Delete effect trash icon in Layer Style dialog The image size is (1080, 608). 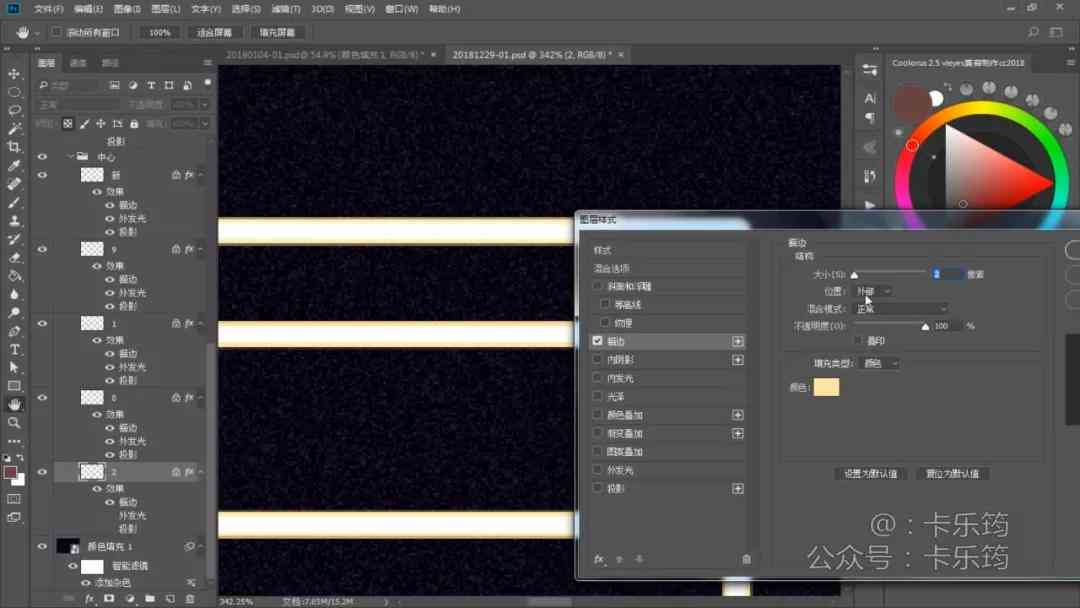(747, 559)
